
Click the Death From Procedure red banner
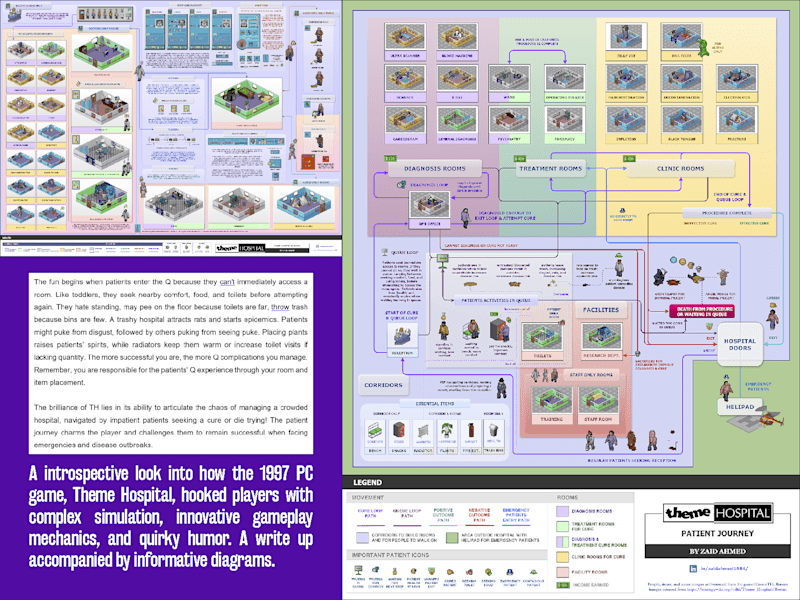point(704,311)
